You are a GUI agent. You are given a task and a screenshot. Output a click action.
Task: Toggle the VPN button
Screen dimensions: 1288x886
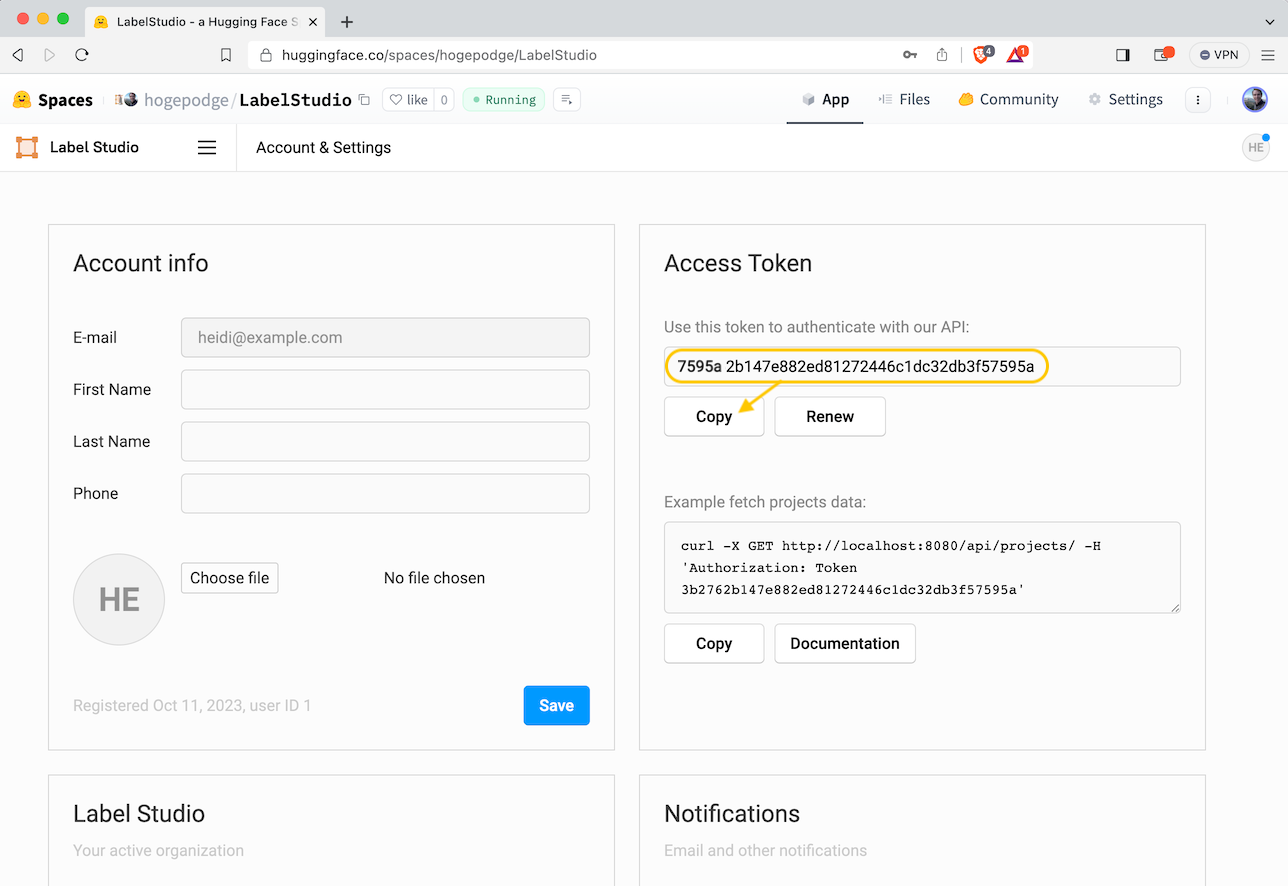coord(1219,55)
